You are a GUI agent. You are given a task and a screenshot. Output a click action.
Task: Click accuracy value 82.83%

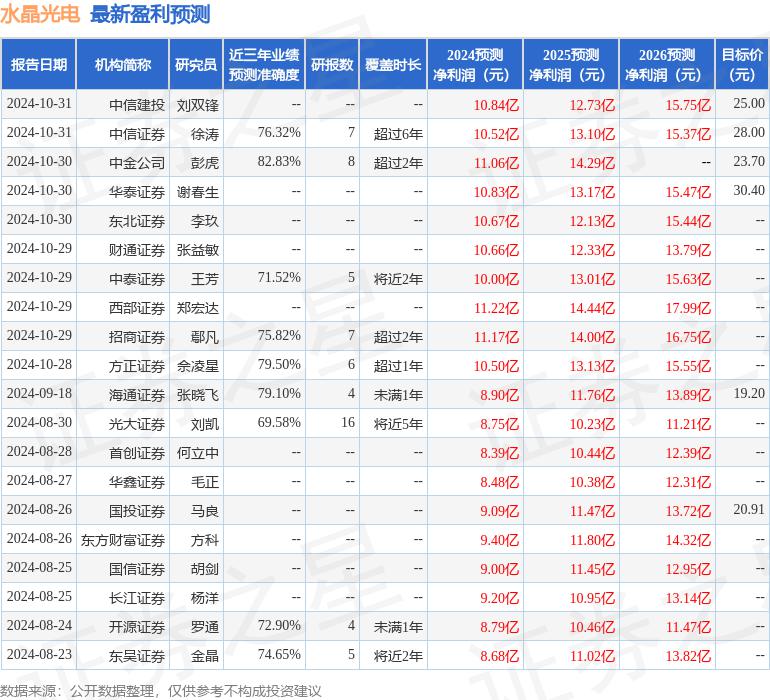(x=279, y=162)
